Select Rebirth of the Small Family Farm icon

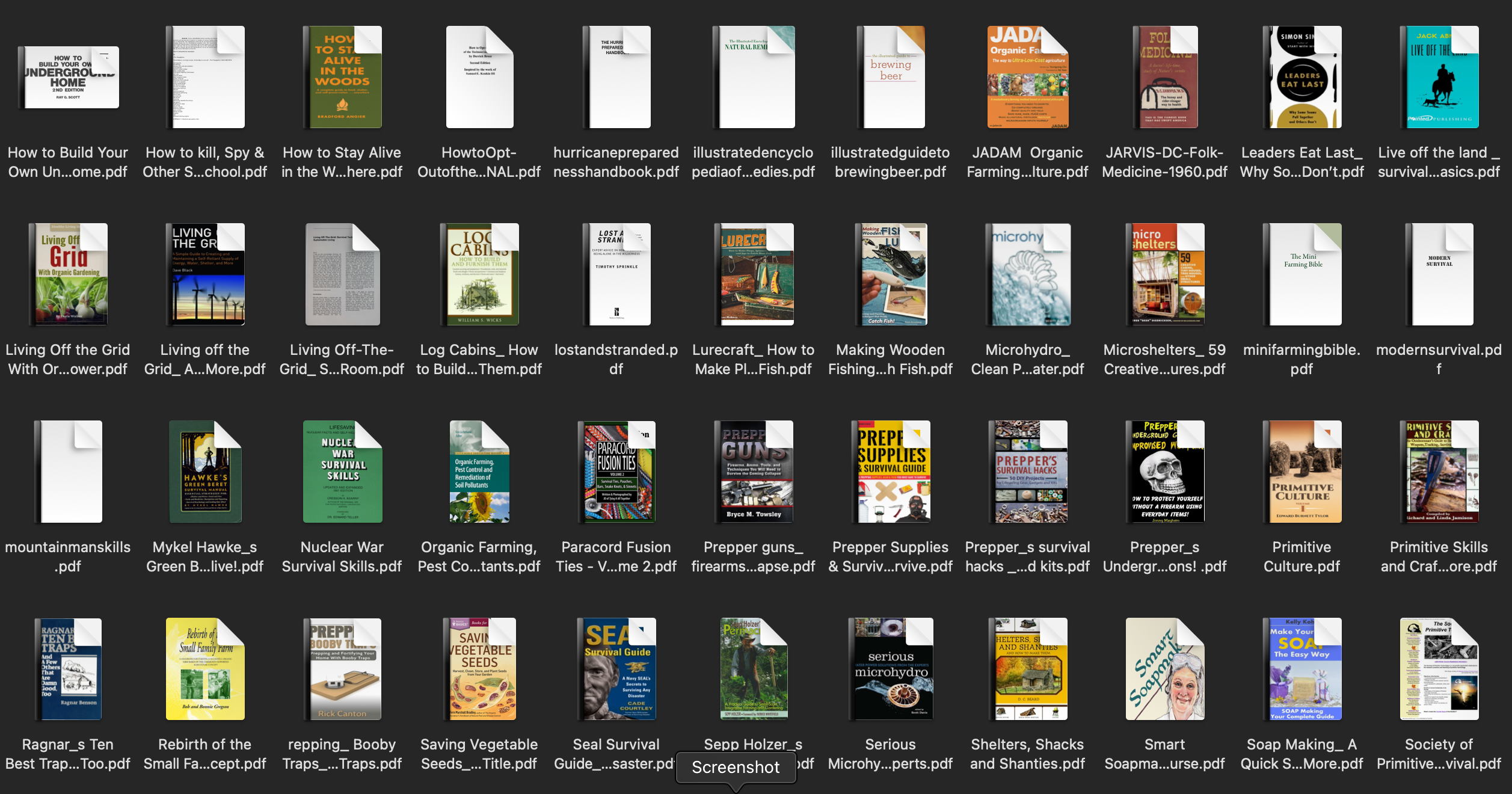coord(205,669)
